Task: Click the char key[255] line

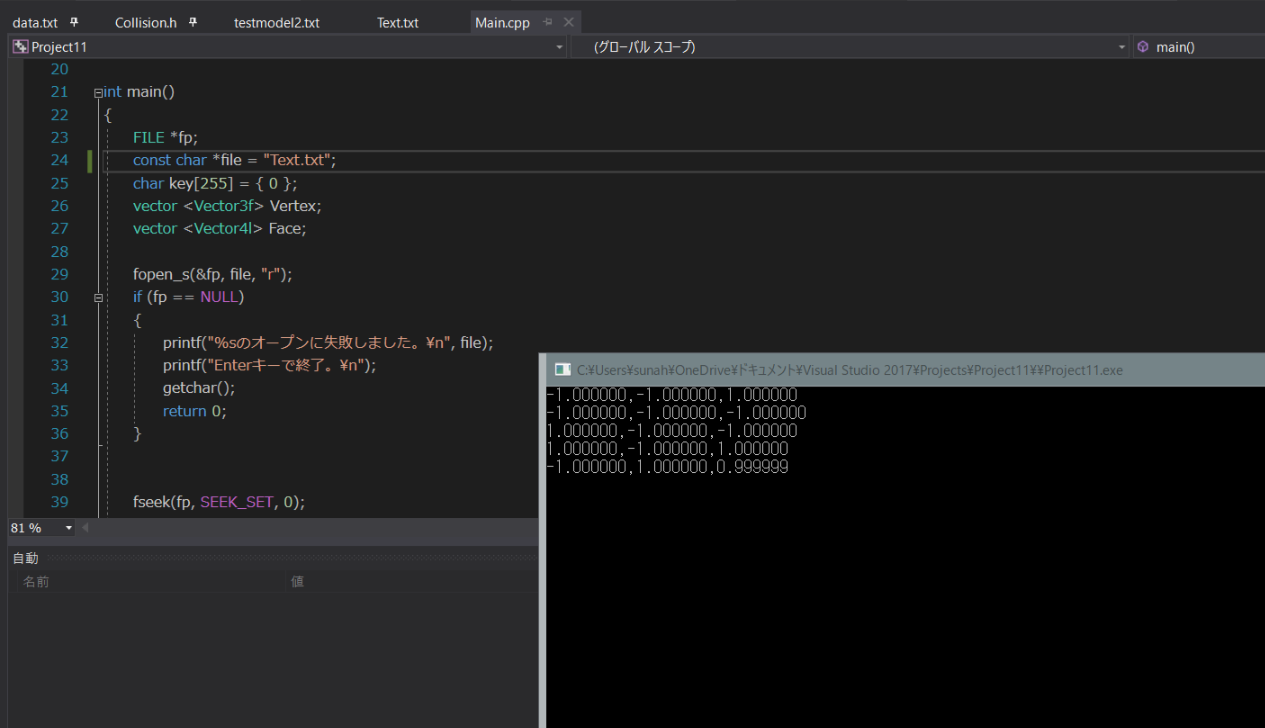Action: (215, 183)
